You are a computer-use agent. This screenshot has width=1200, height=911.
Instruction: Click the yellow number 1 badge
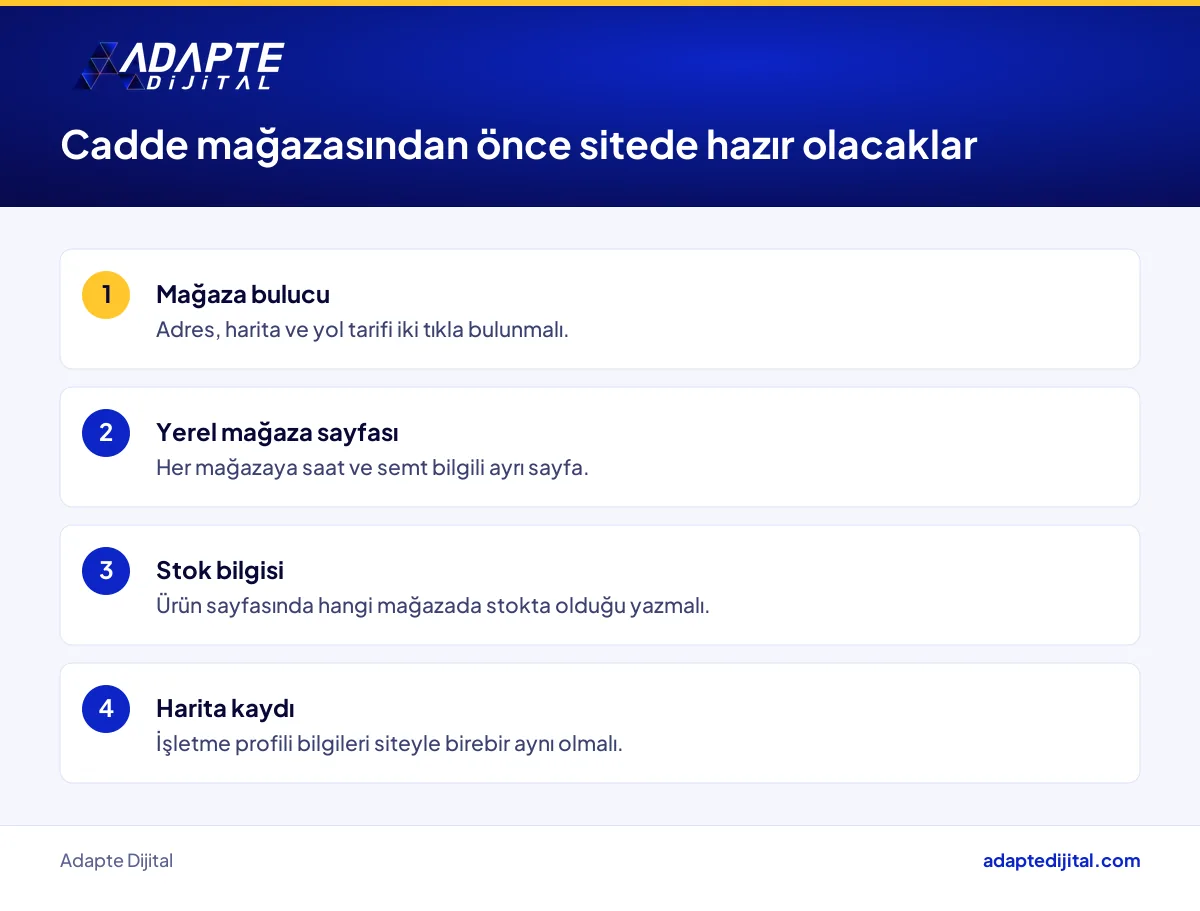(106, 295)
